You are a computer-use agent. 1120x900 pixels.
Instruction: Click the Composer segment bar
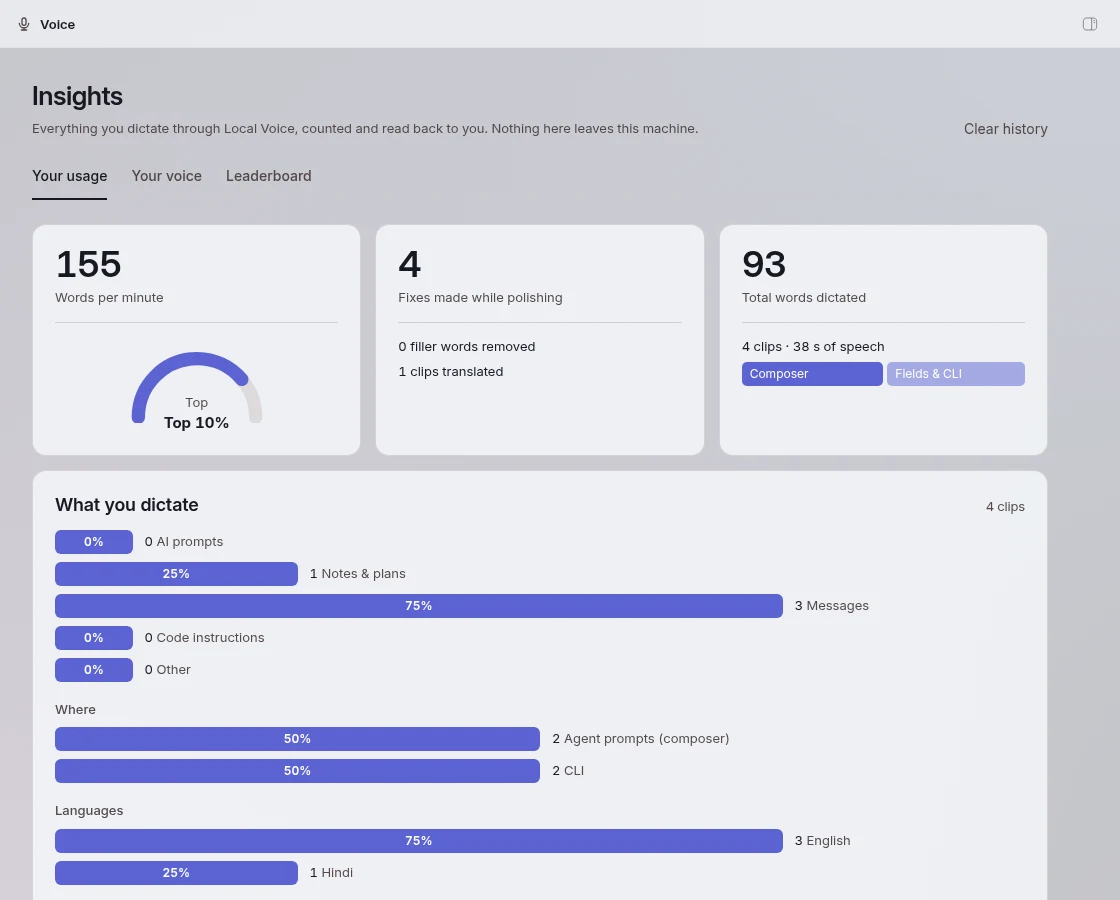(x=812, y=374)
